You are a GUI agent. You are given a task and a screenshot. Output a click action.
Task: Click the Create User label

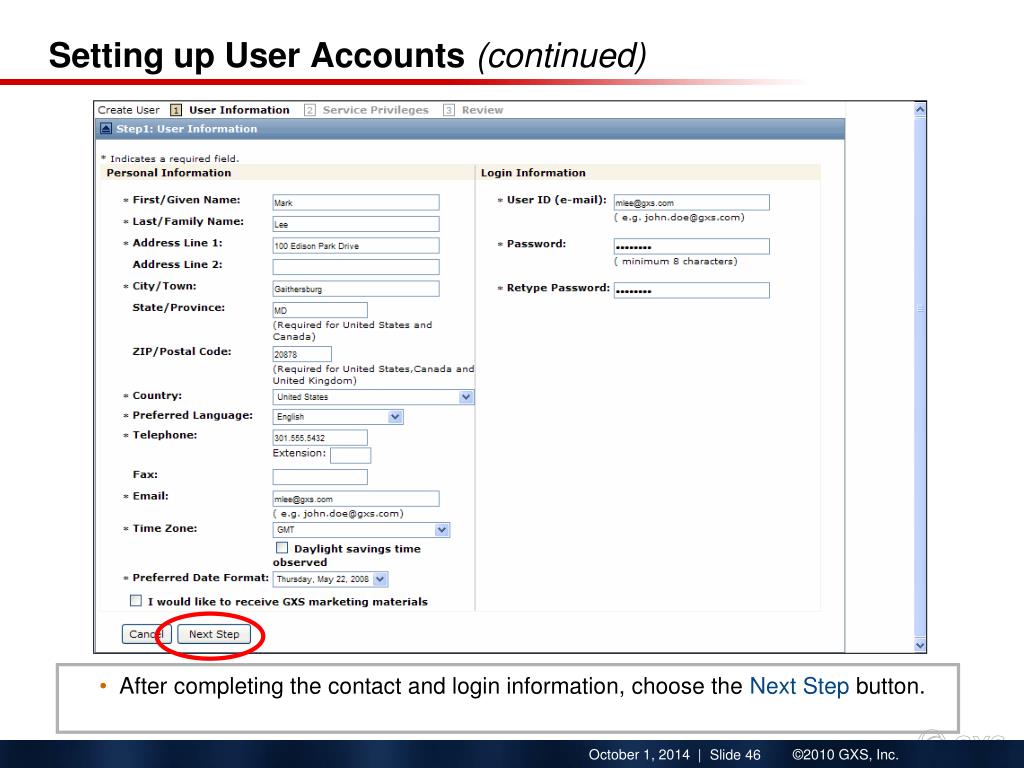click(129, 110)
